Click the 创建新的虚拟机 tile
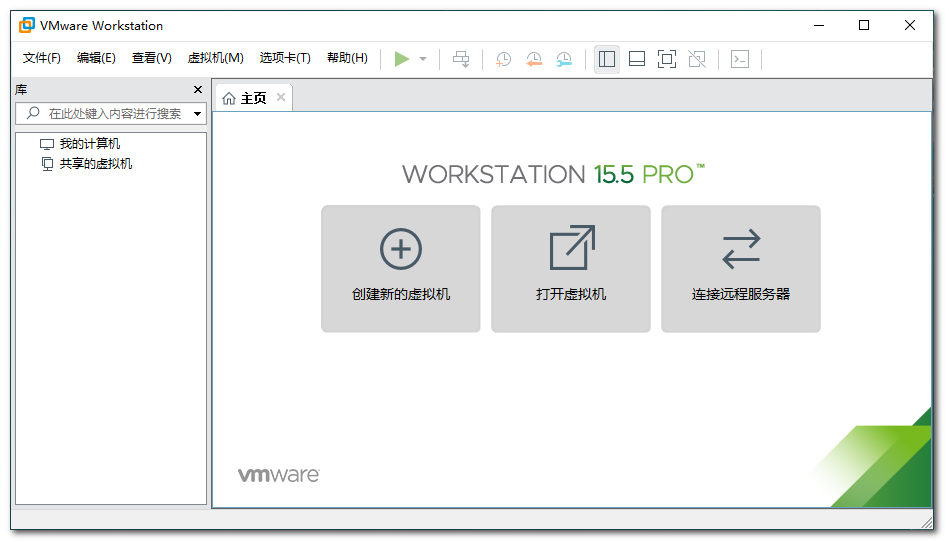The height and width of the screenshot is (541, 945). (x=401, y=268)
